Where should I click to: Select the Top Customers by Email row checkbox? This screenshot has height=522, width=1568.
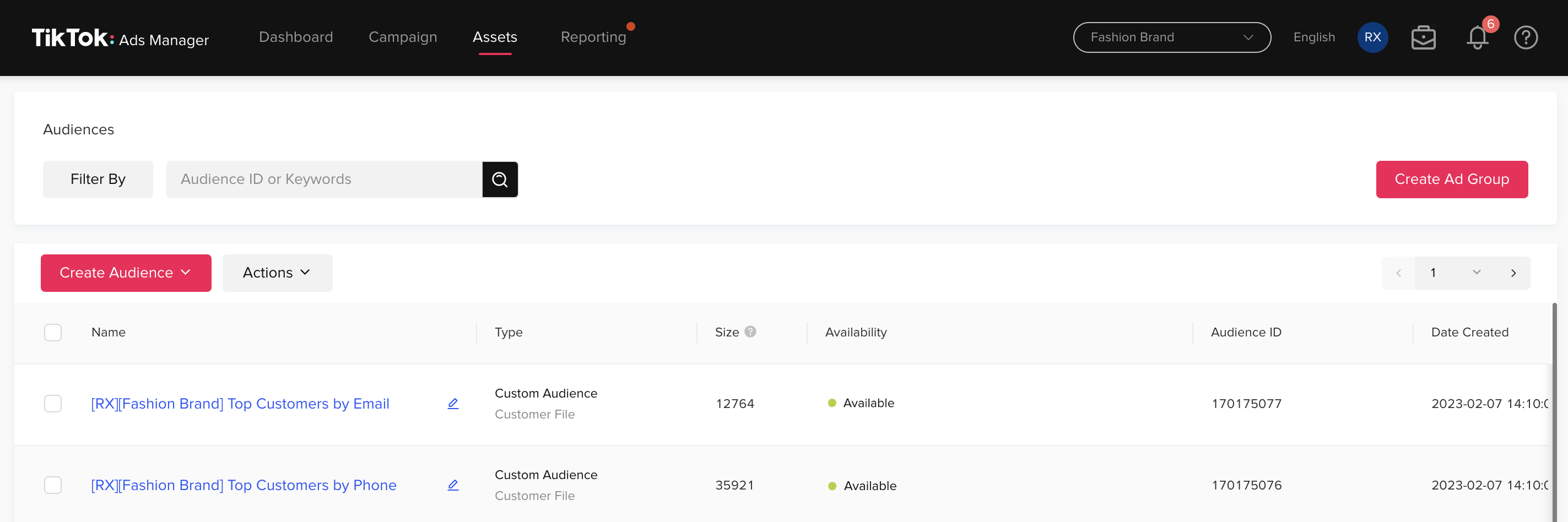(x=53, y=404)
